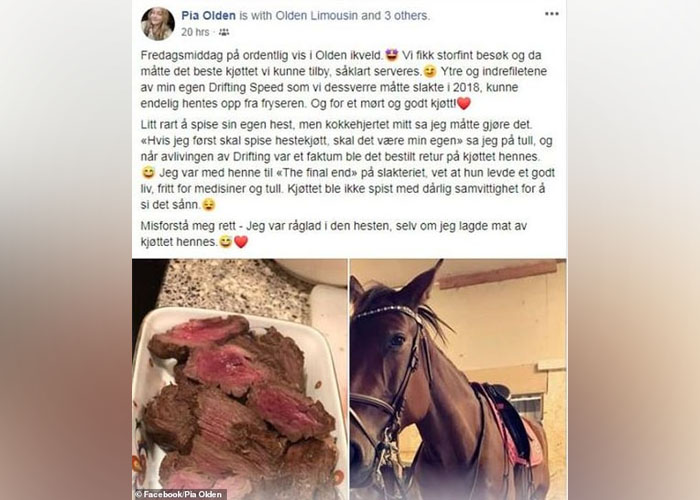Image resolution: width=700 pixels, height=500 pixels.
Task: Open the brown horse photo thumbnail
Action: 458,379
